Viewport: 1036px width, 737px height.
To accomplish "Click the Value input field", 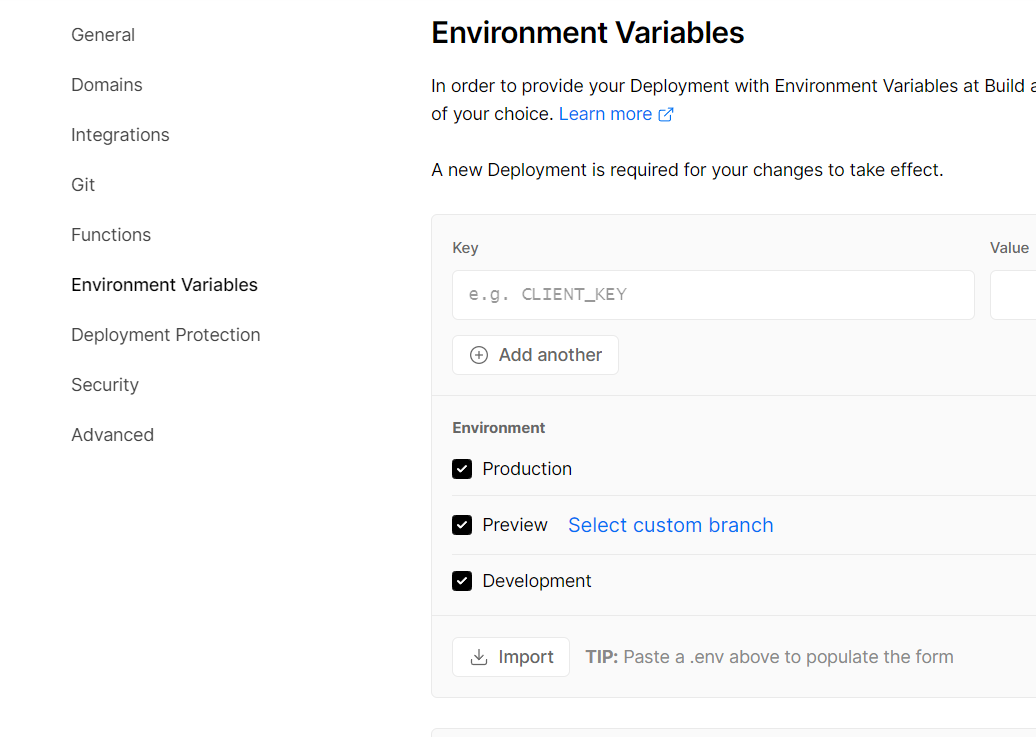I will [1013, 295].
